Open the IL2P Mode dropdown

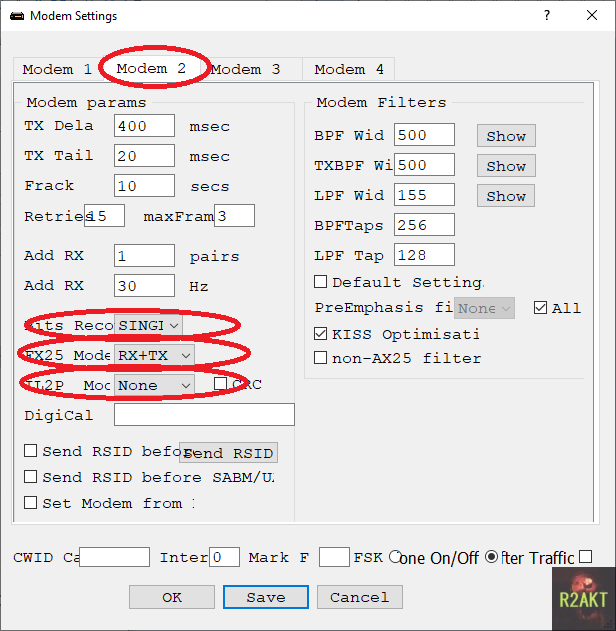tap(154, 385)
